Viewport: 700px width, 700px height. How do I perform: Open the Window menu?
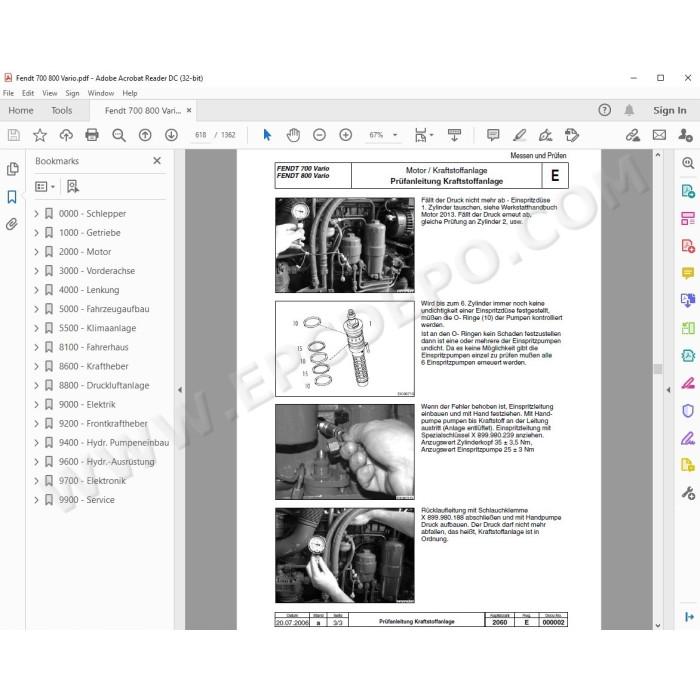[x=100, y=93]
